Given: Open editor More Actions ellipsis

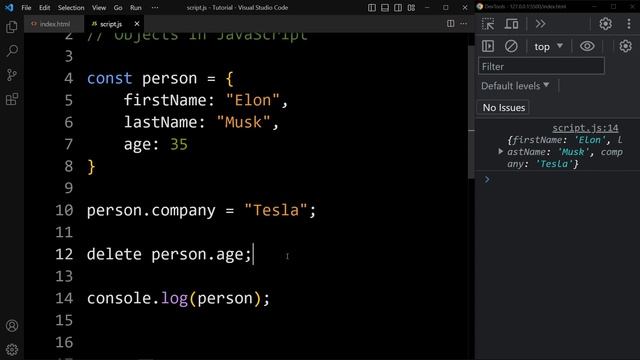Looking at the screenshot, I should click(463, 24).
